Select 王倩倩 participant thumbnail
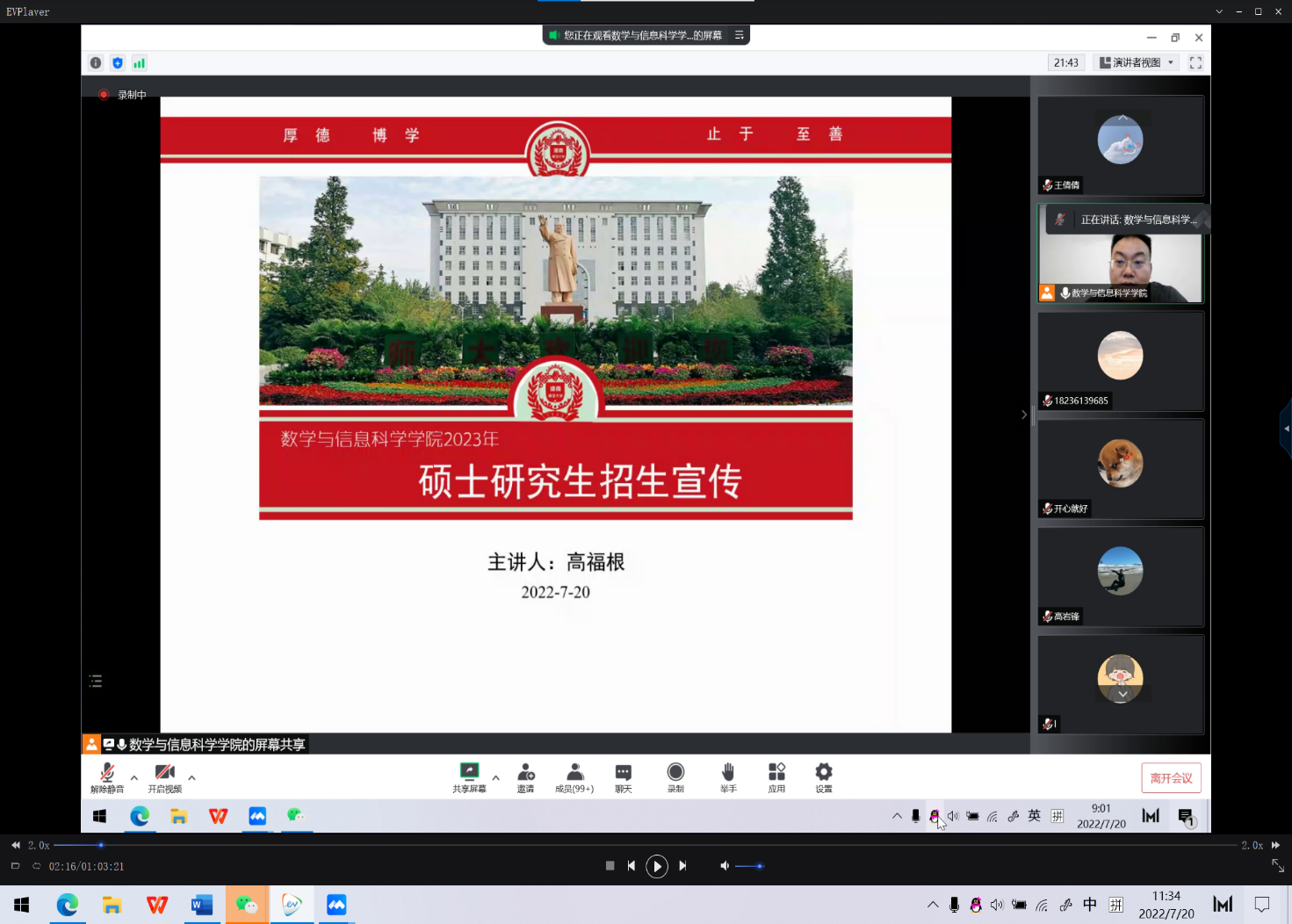The image size is (1292, 924). pos(1120,145)
